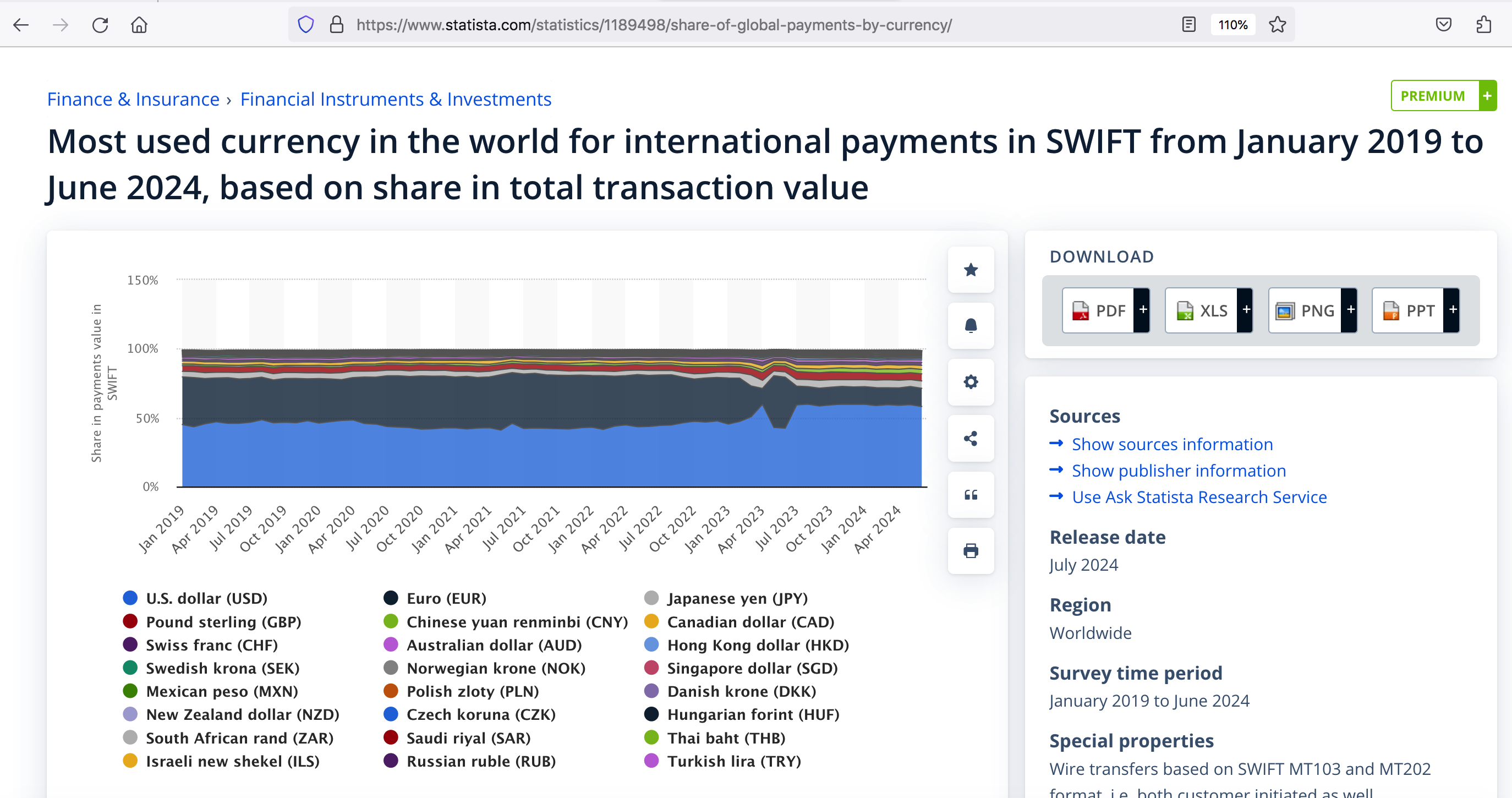Screen dimensions: 1512x798
Task: Click Swedish krona (SEK) color dot
Action: 130,668
